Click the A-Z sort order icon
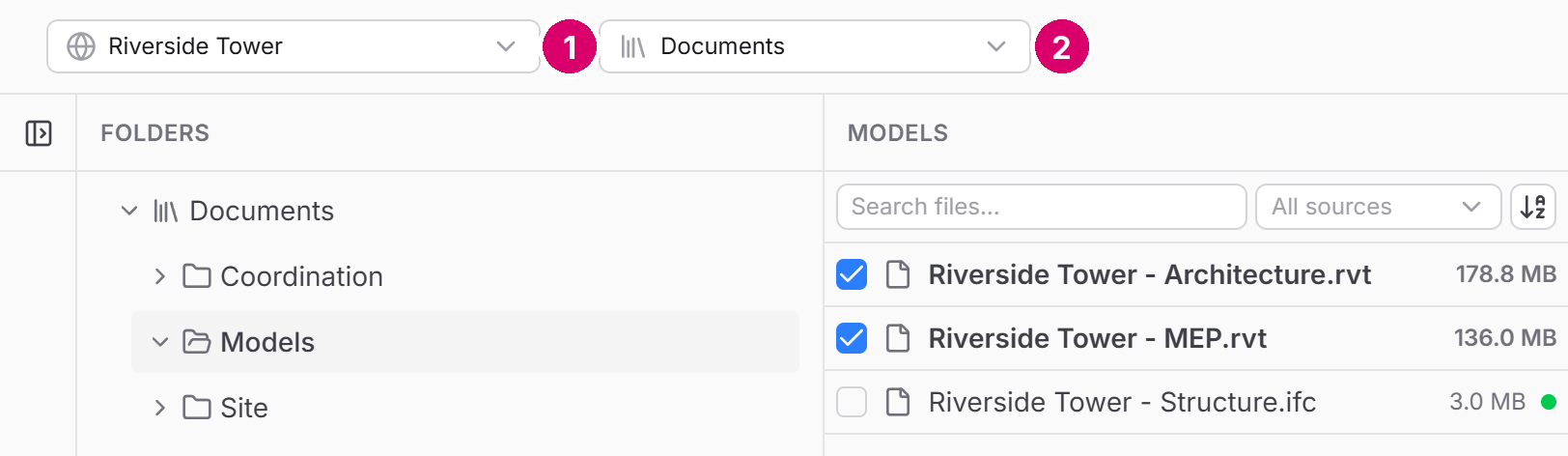 point(1533,207)
